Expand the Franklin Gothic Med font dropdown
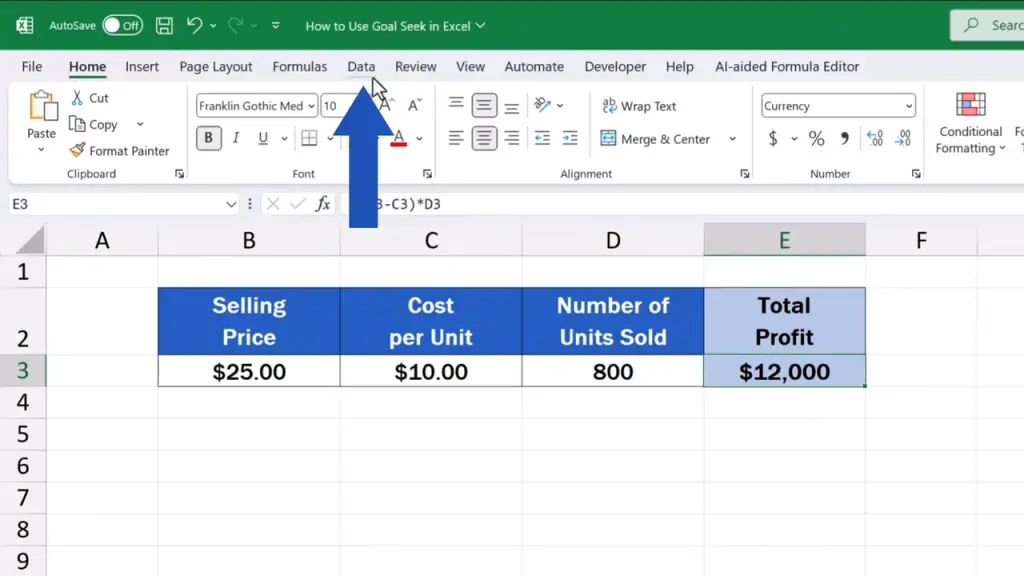Screen dimensions: 1024x576 [311, 106]
